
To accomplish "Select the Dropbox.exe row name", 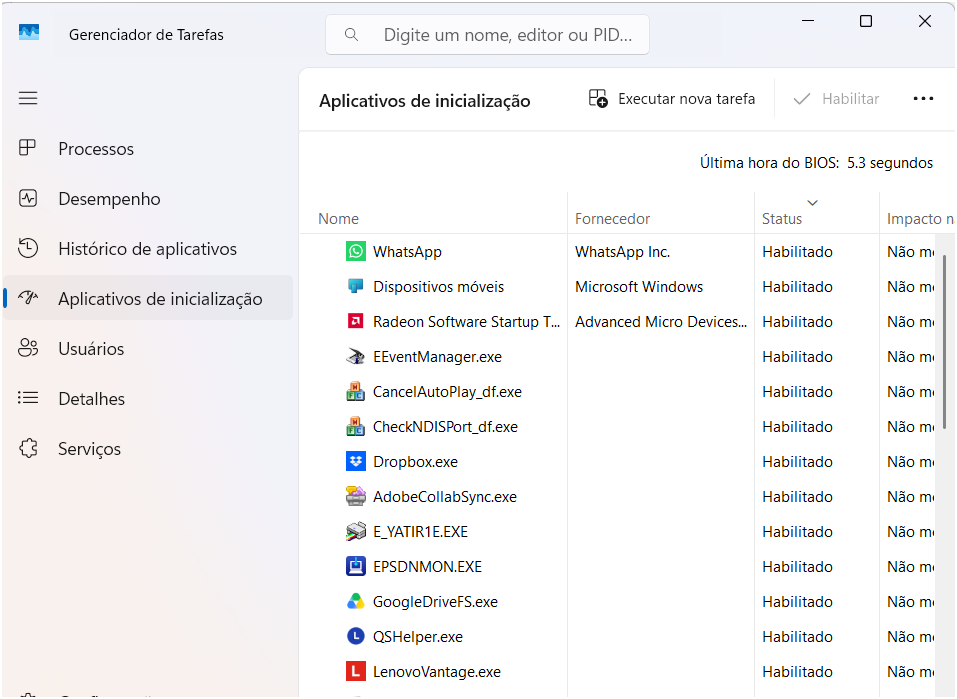I will pos(415,462).
